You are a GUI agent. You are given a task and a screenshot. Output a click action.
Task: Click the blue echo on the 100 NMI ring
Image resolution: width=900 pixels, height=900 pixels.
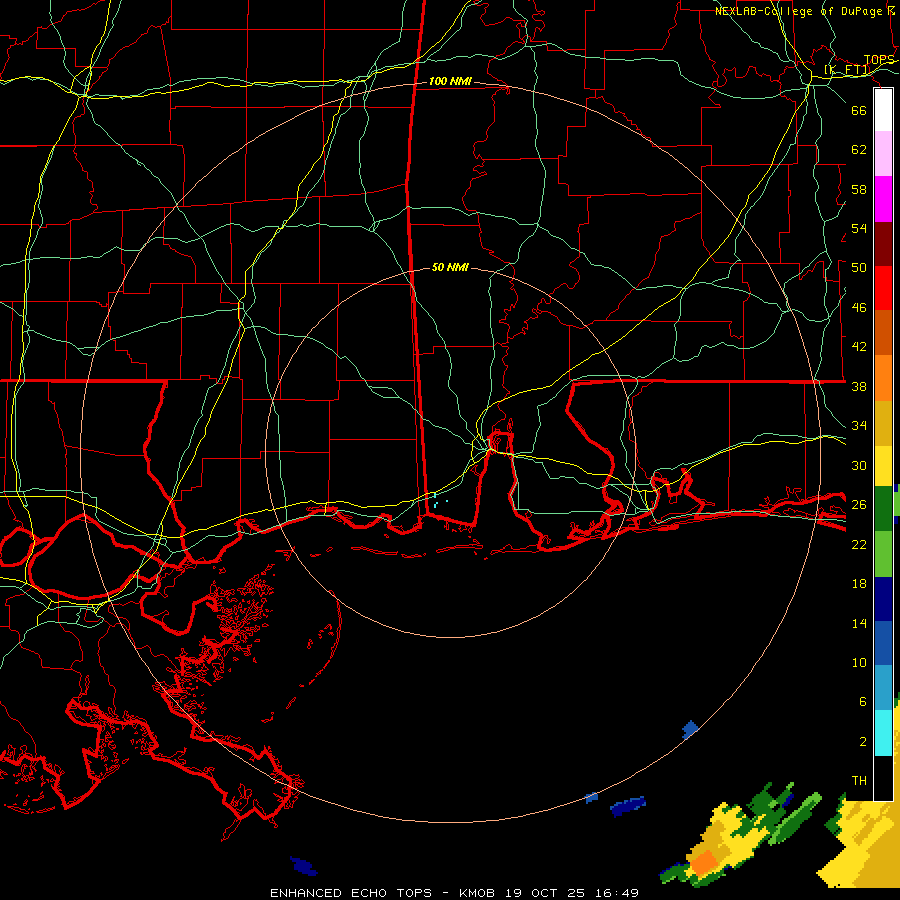coord(690,729)
